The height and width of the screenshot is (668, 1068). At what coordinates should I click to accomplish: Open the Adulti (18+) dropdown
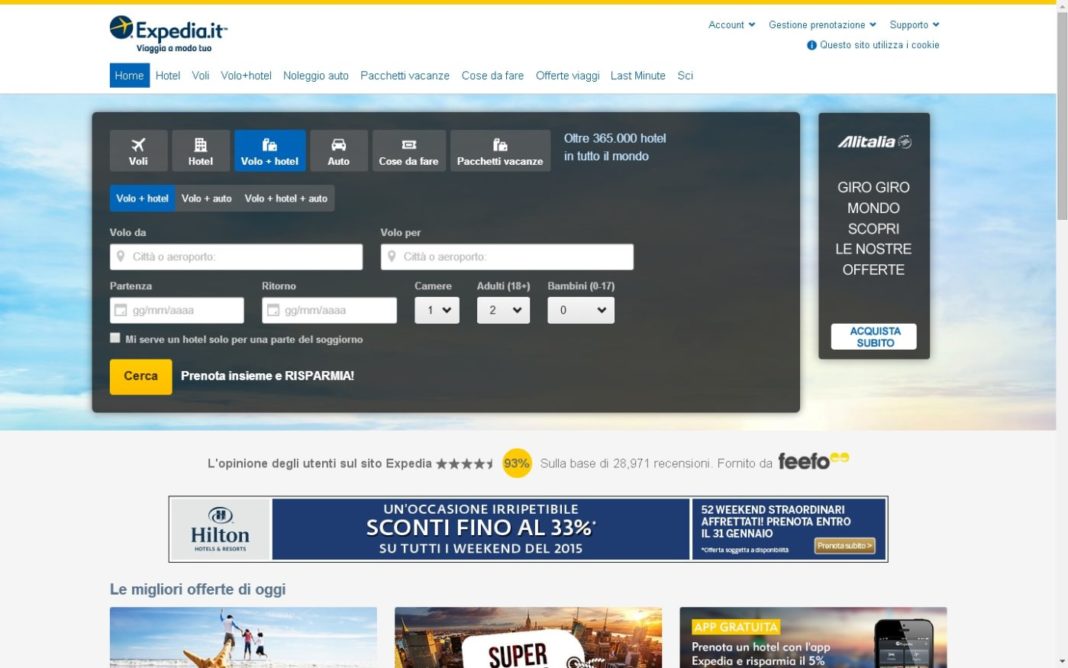[x=503, y=311]
